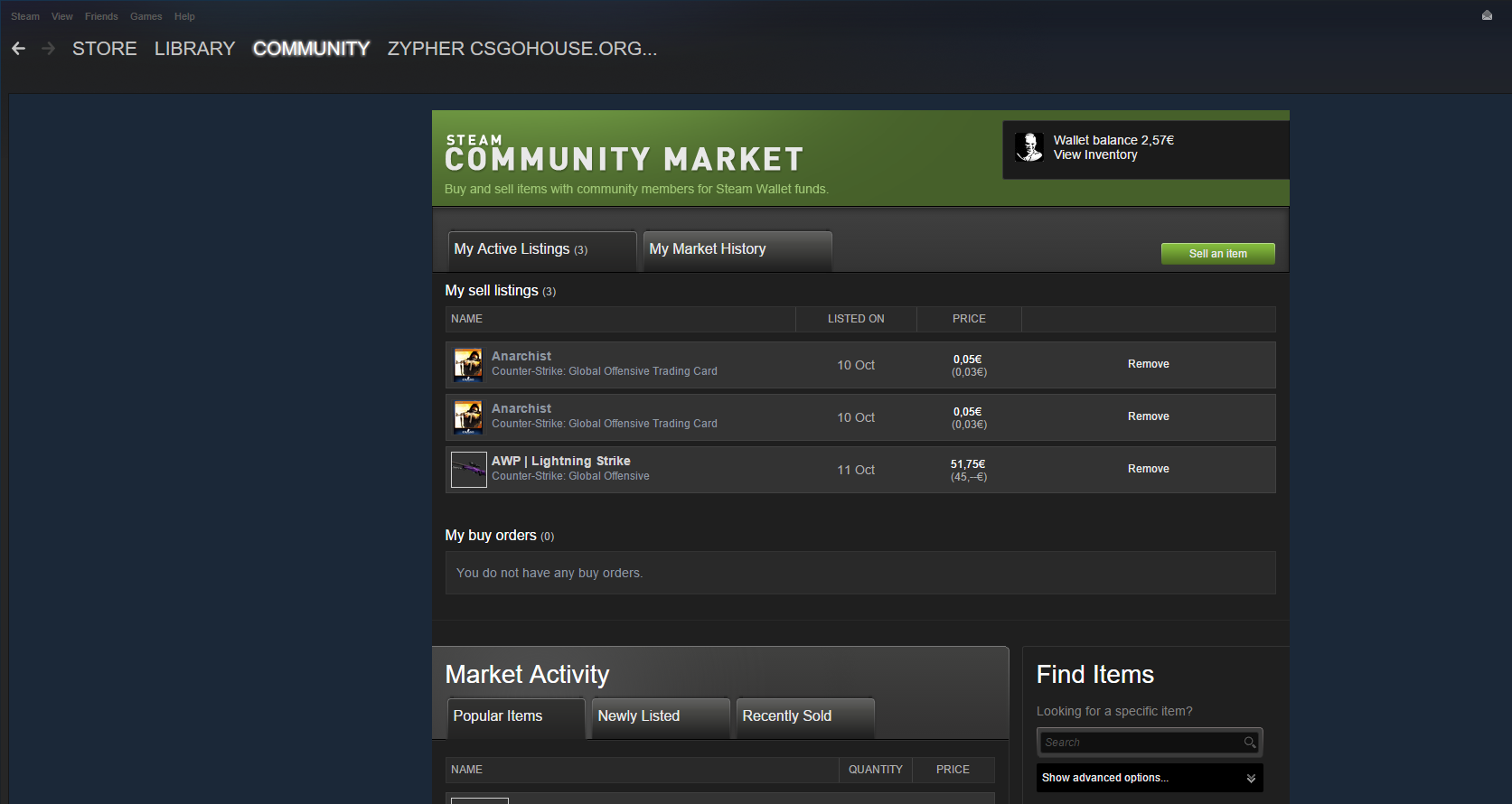
Task: Click the 'You do not have any buy orders' message
Action: coord(549,573)
